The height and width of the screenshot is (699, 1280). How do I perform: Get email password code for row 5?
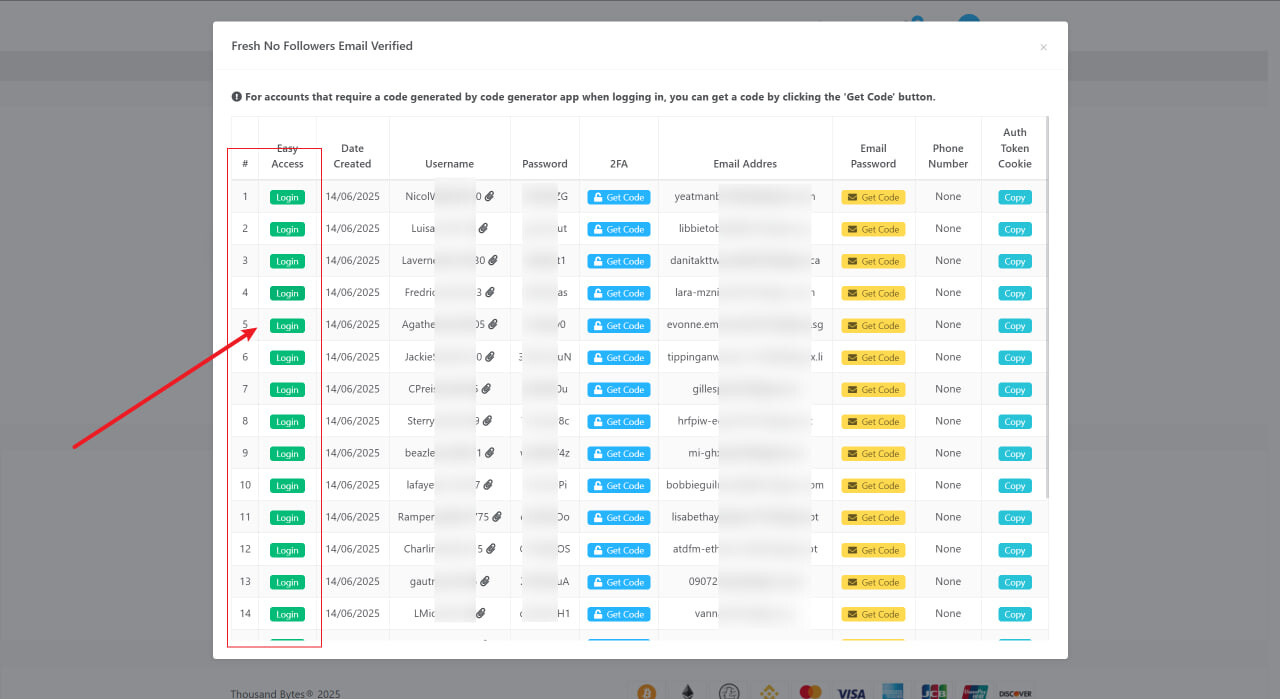point(873,325)
